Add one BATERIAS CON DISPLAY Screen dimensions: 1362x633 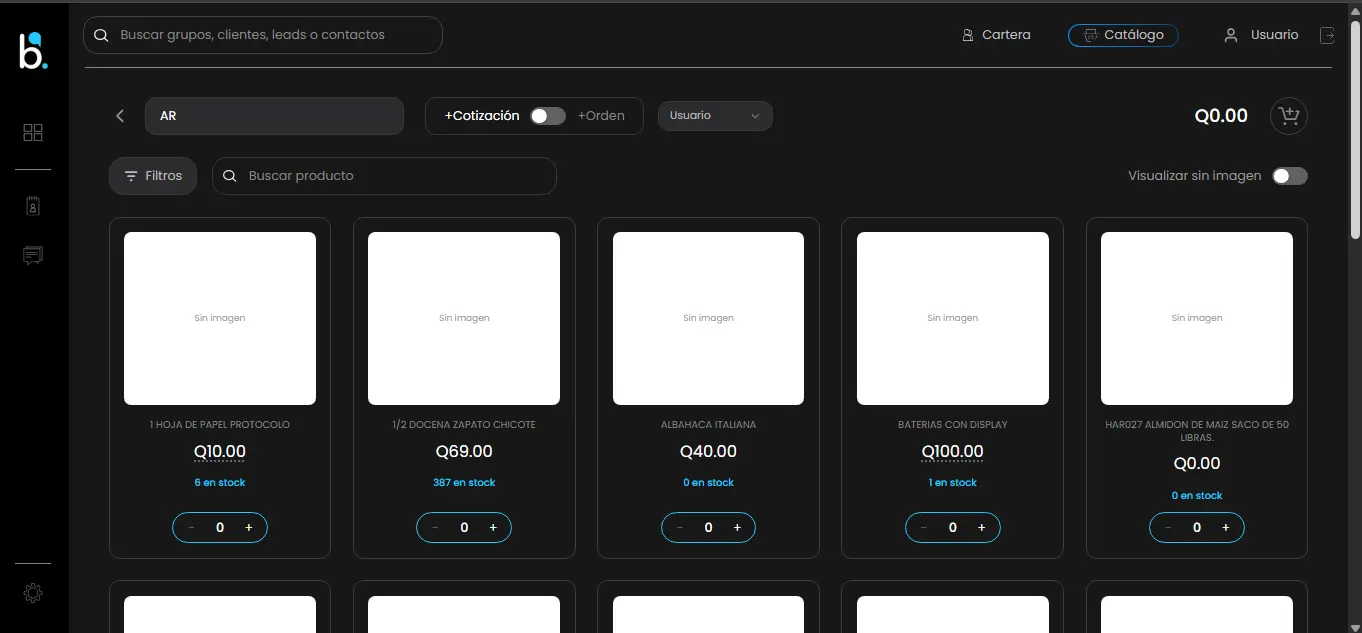(981, 528)
